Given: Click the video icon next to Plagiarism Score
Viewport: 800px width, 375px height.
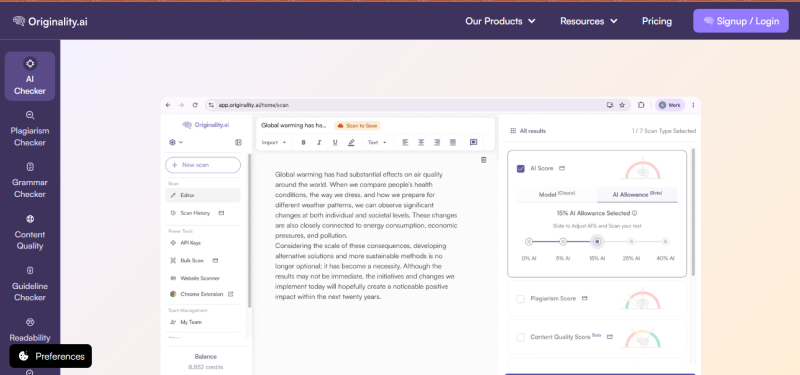Looking at the screenshot, I should (x=585, y=298).
